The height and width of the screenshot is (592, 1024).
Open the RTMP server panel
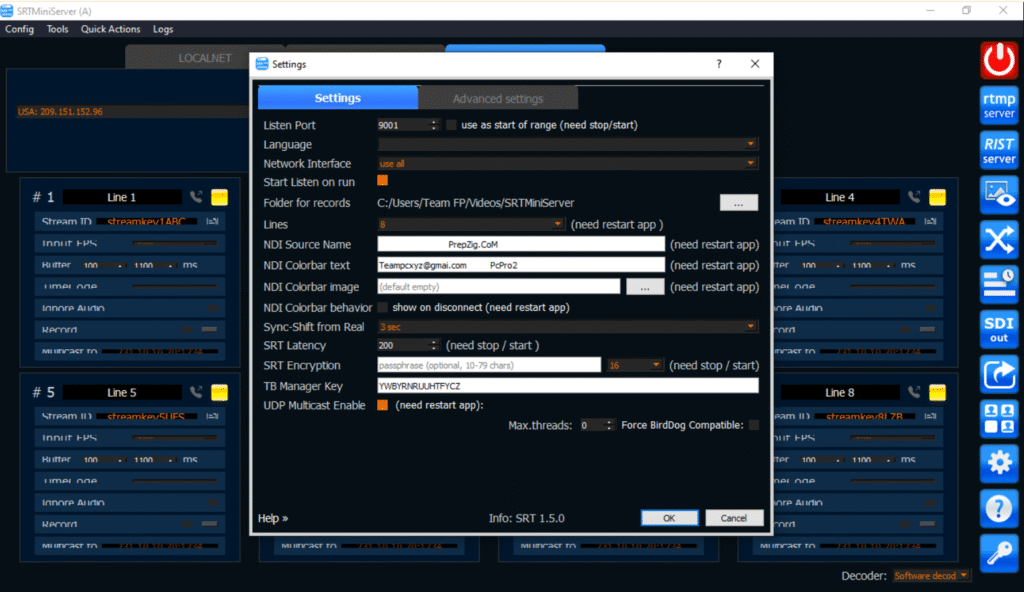pos(999,104)
